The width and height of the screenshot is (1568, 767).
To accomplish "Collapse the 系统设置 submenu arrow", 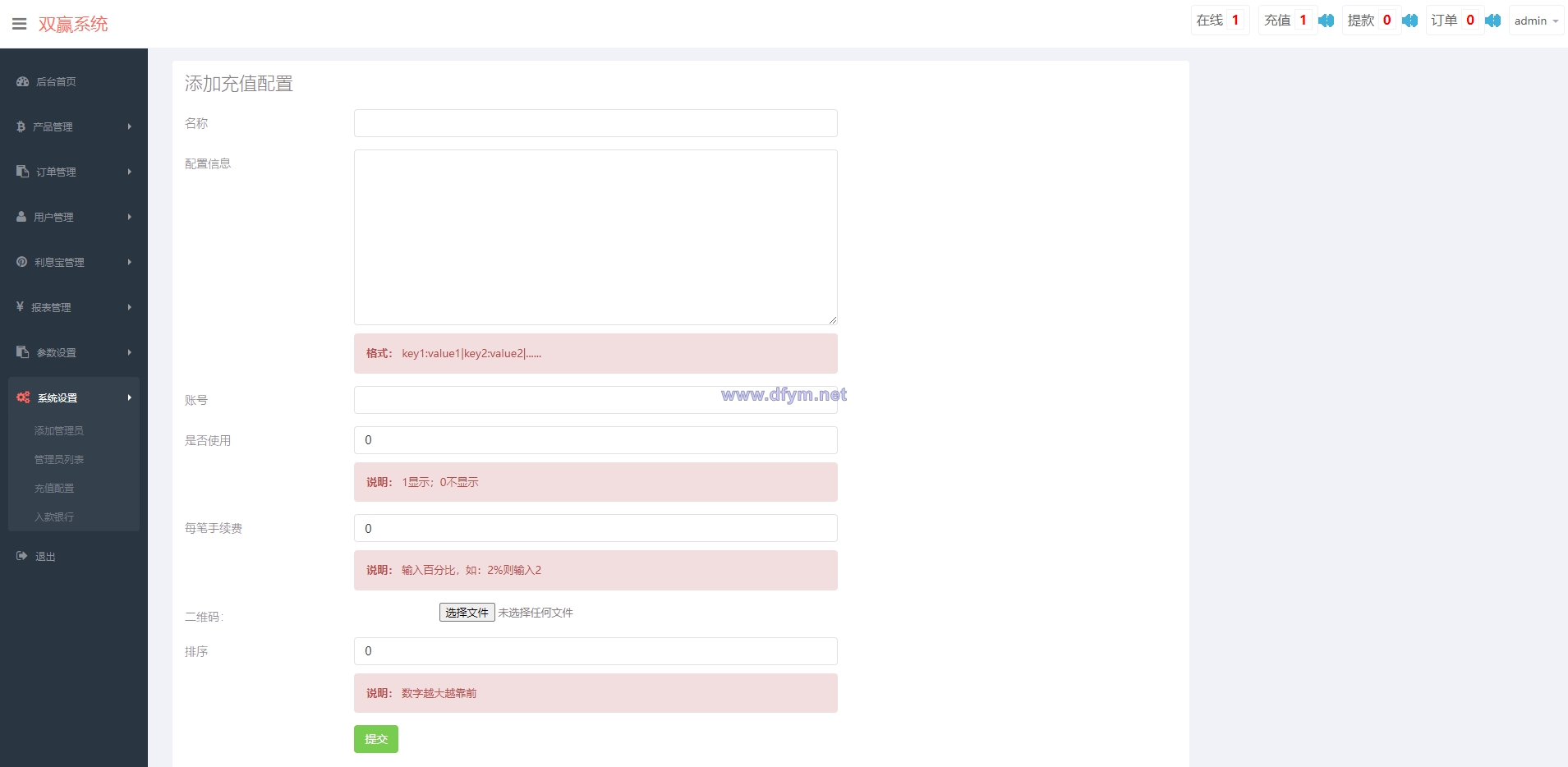I will [130, 397].
